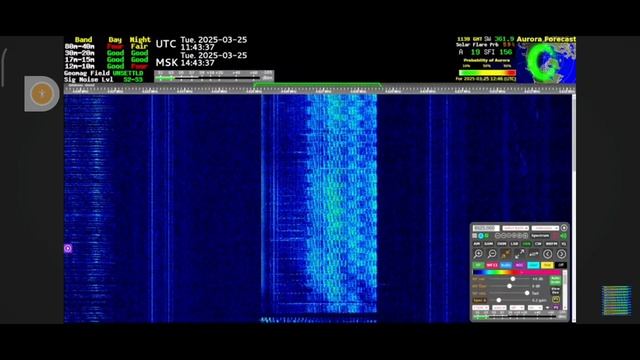This screenshot has width=640, height=360.
Task: Switch to the green WF tab
Action: [x=478, y=265]
